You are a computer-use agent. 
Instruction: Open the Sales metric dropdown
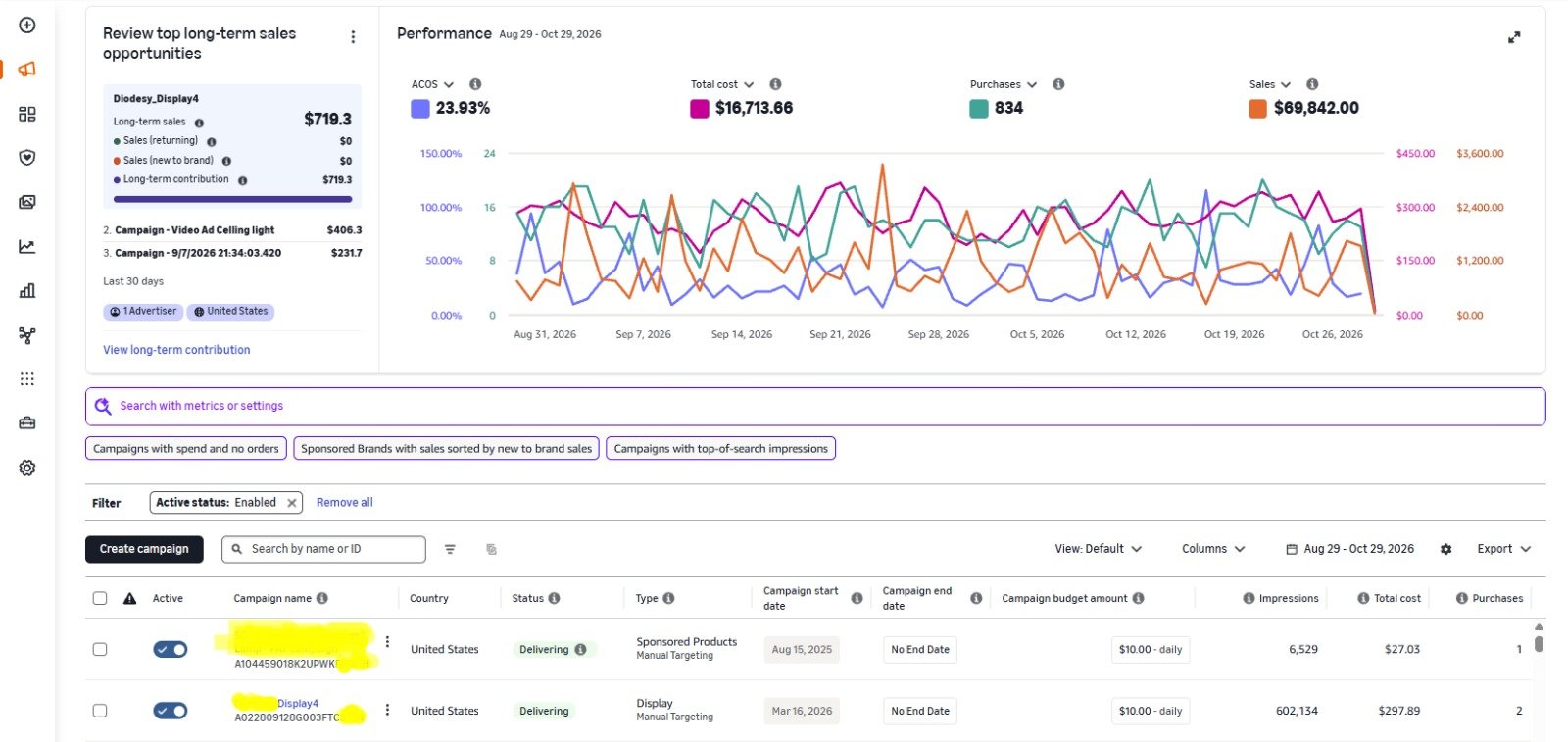(x=1270, y=84)
